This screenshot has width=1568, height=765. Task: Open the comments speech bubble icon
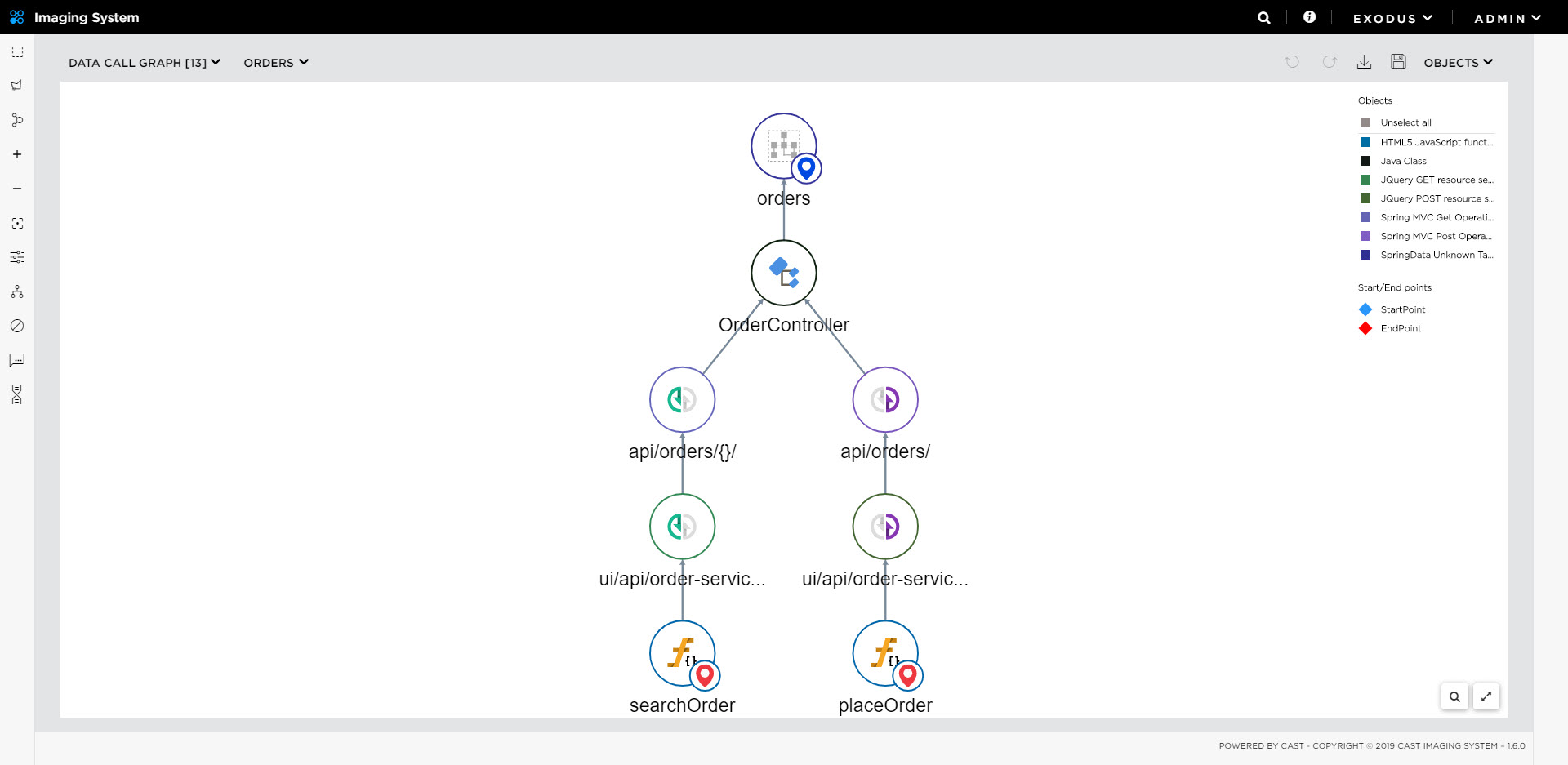[x=17, y=360]
